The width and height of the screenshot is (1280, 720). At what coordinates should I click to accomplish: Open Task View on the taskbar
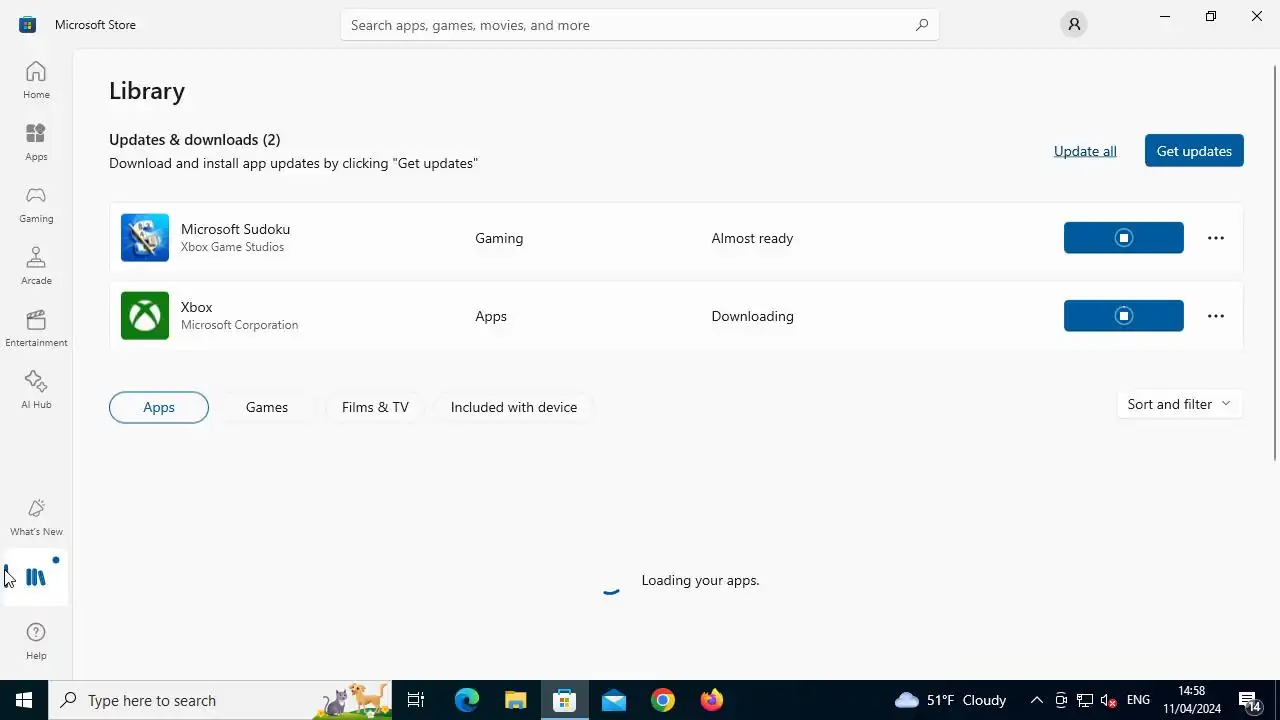[416, 700]
